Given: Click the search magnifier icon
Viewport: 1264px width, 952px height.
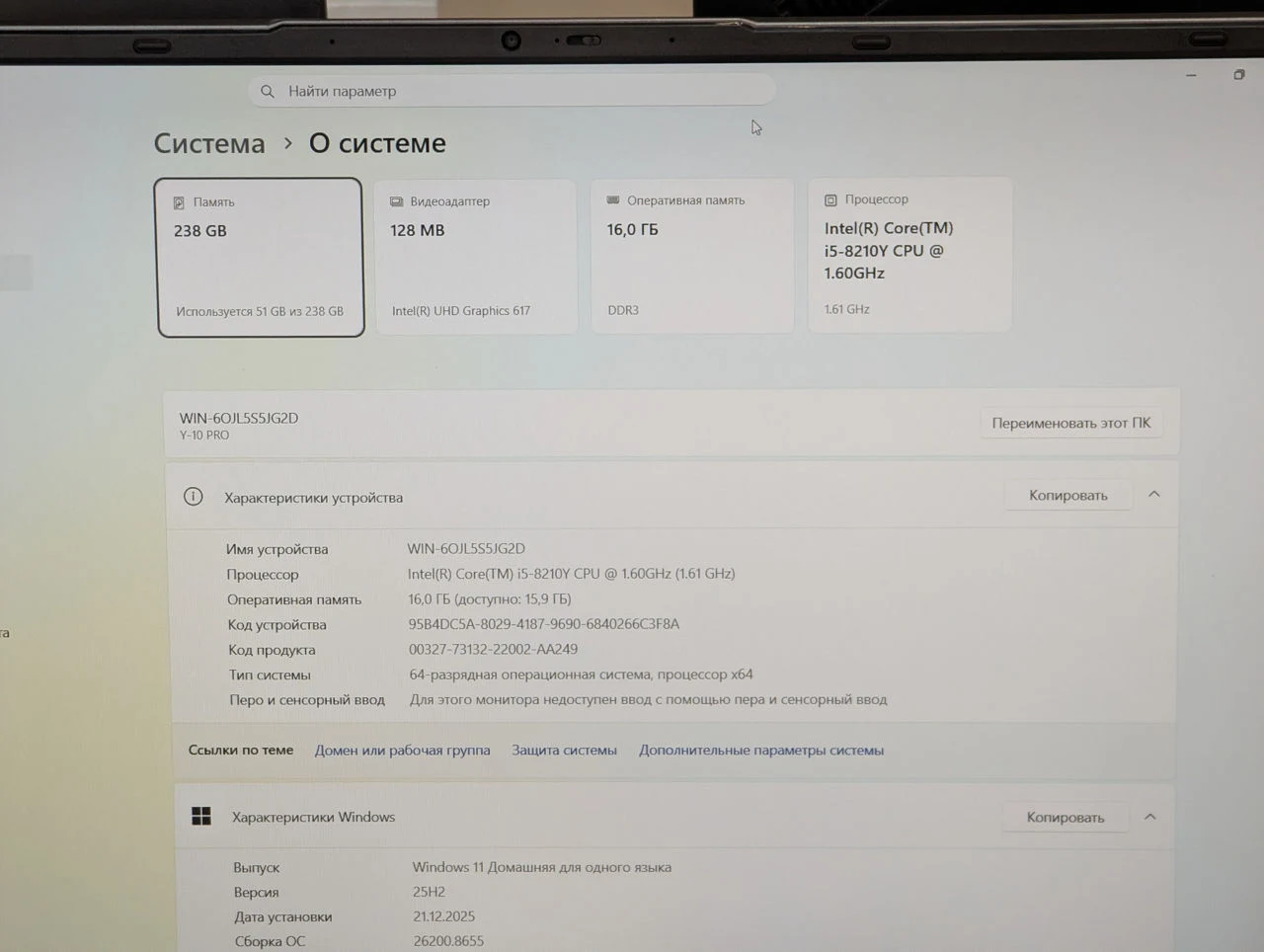Looking at the screenshot, I should pyautogui.click(x=267, y=91).
